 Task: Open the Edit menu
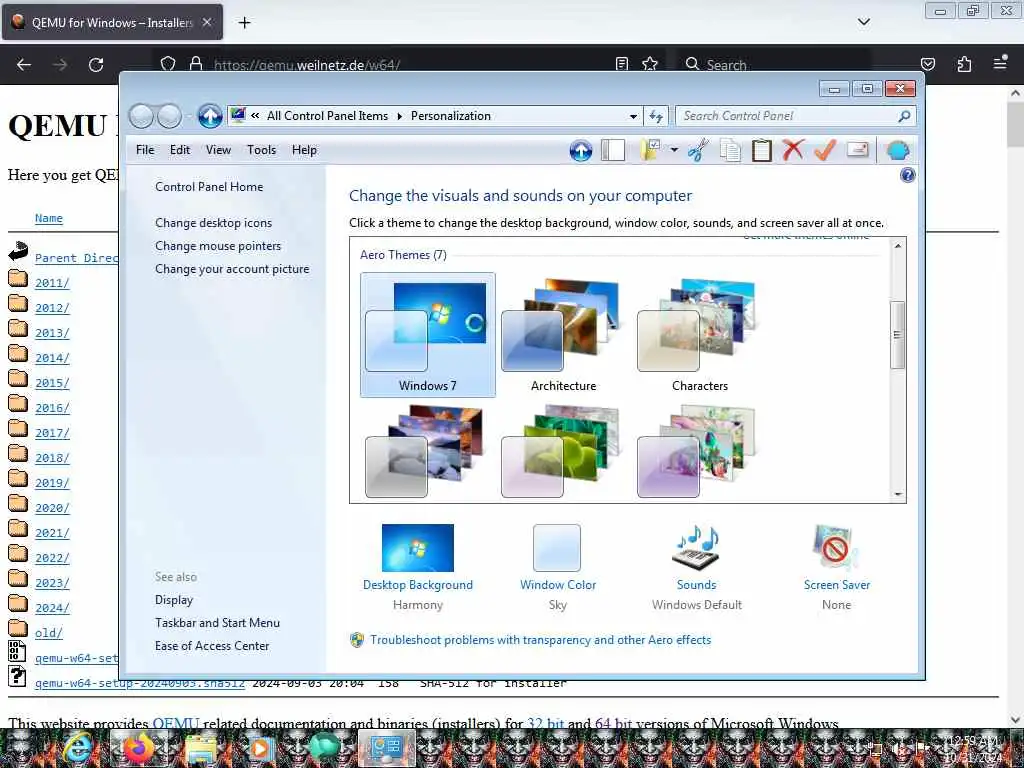[x=180, y=150]
